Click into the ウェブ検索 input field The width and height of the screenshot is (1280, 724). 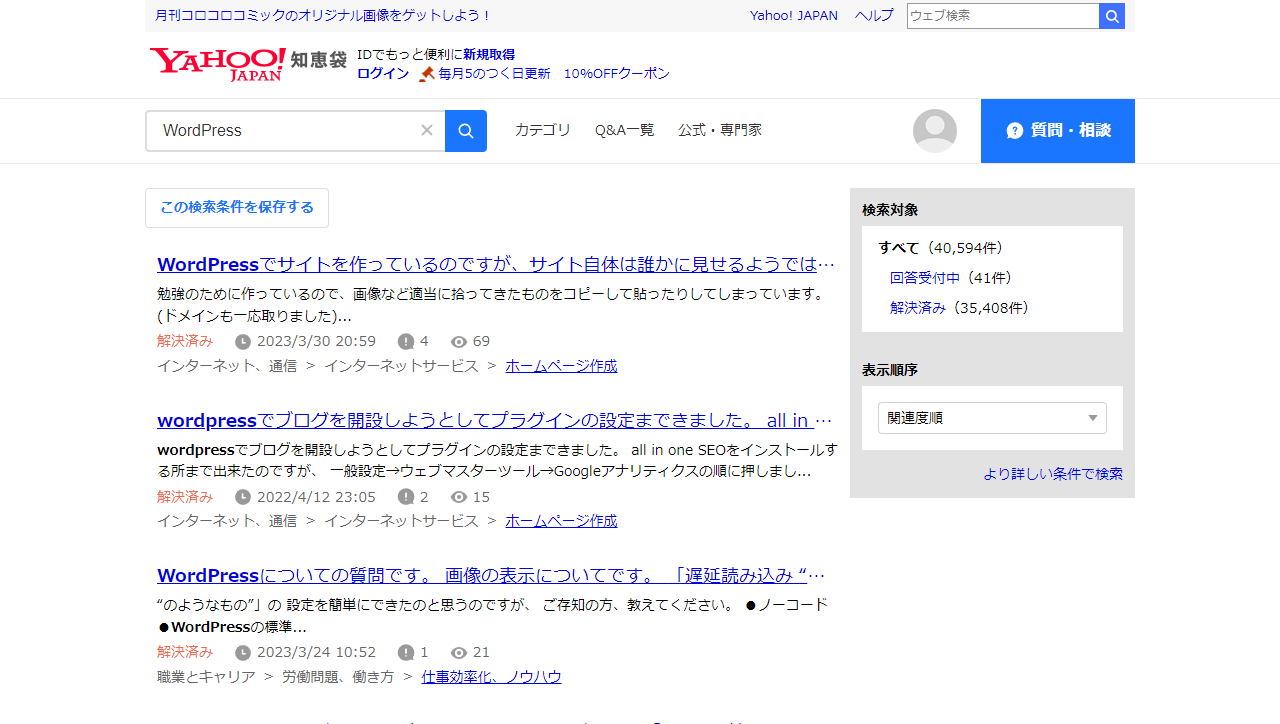(1003, 16)
